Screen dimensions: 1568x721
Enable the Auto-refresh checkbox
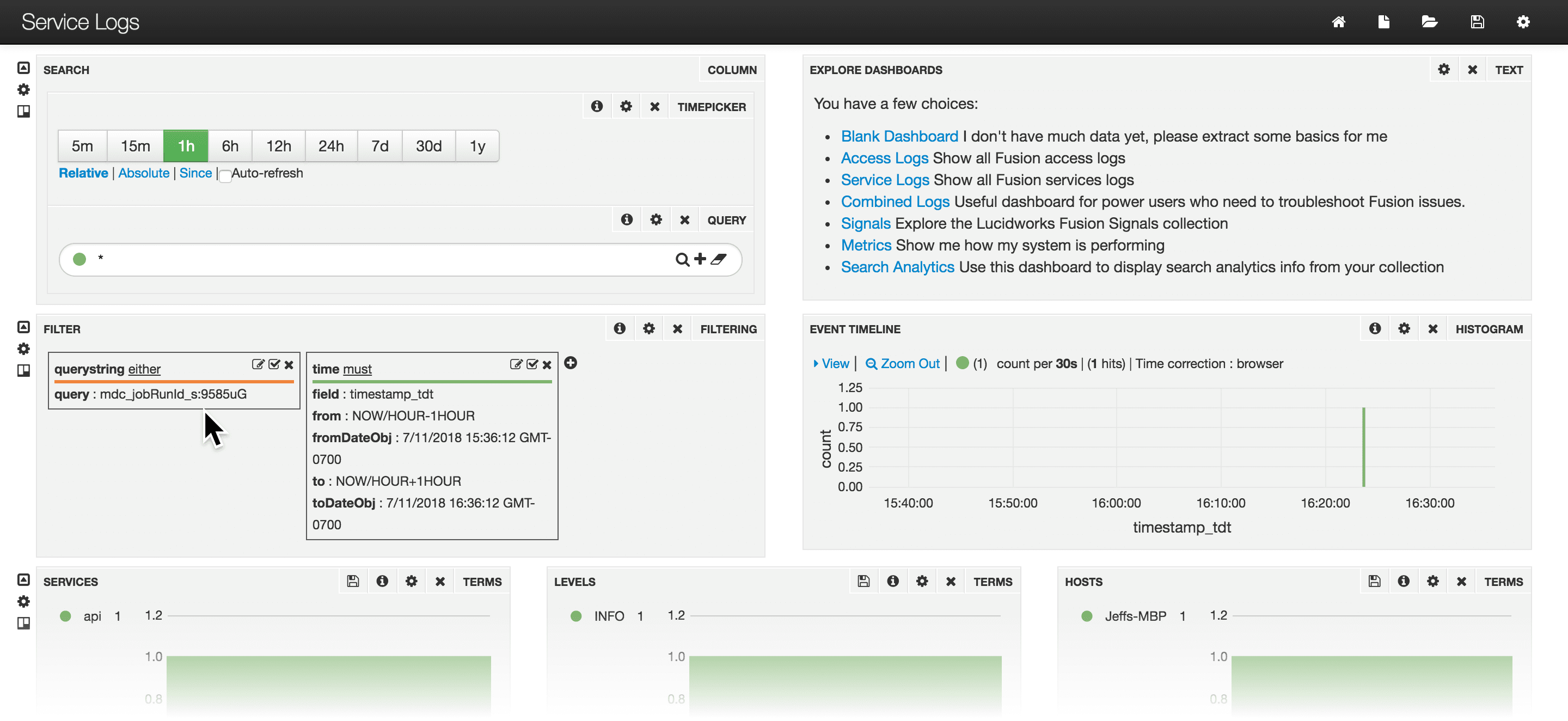pyautogui.click(x=225, y=176)
